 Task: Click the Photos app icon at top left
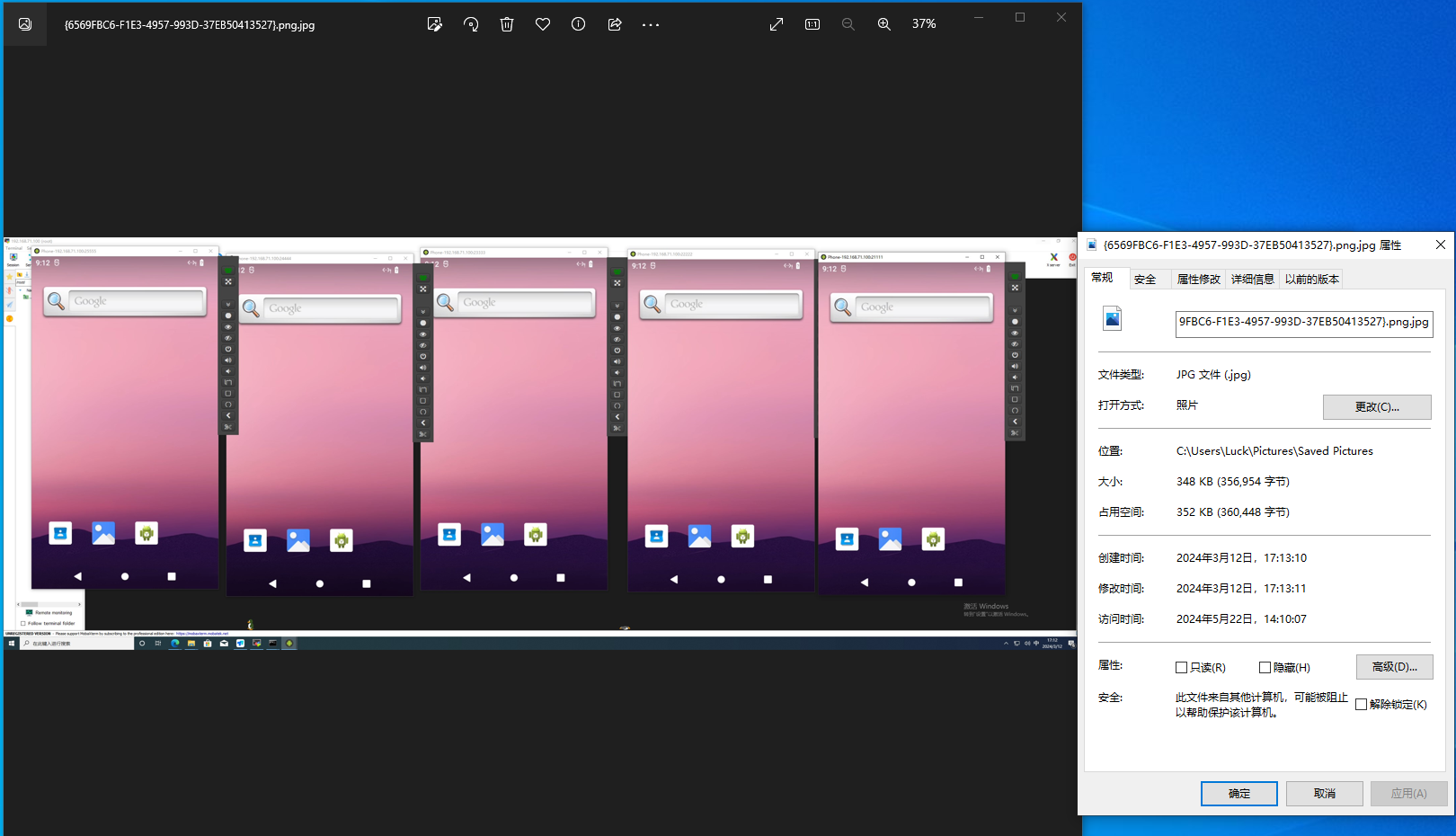point(25,24)
